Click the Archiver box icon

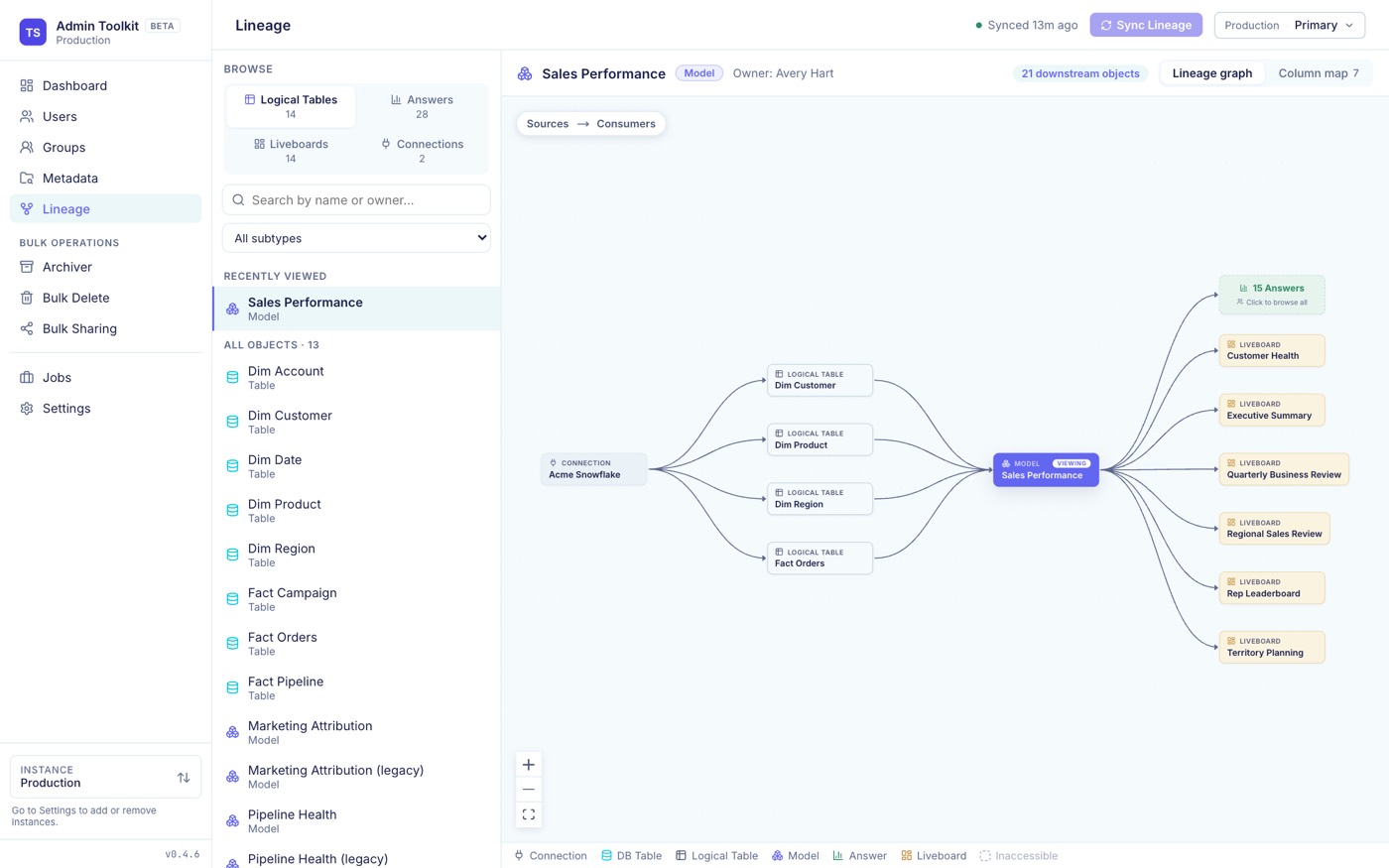coord(27,267)
